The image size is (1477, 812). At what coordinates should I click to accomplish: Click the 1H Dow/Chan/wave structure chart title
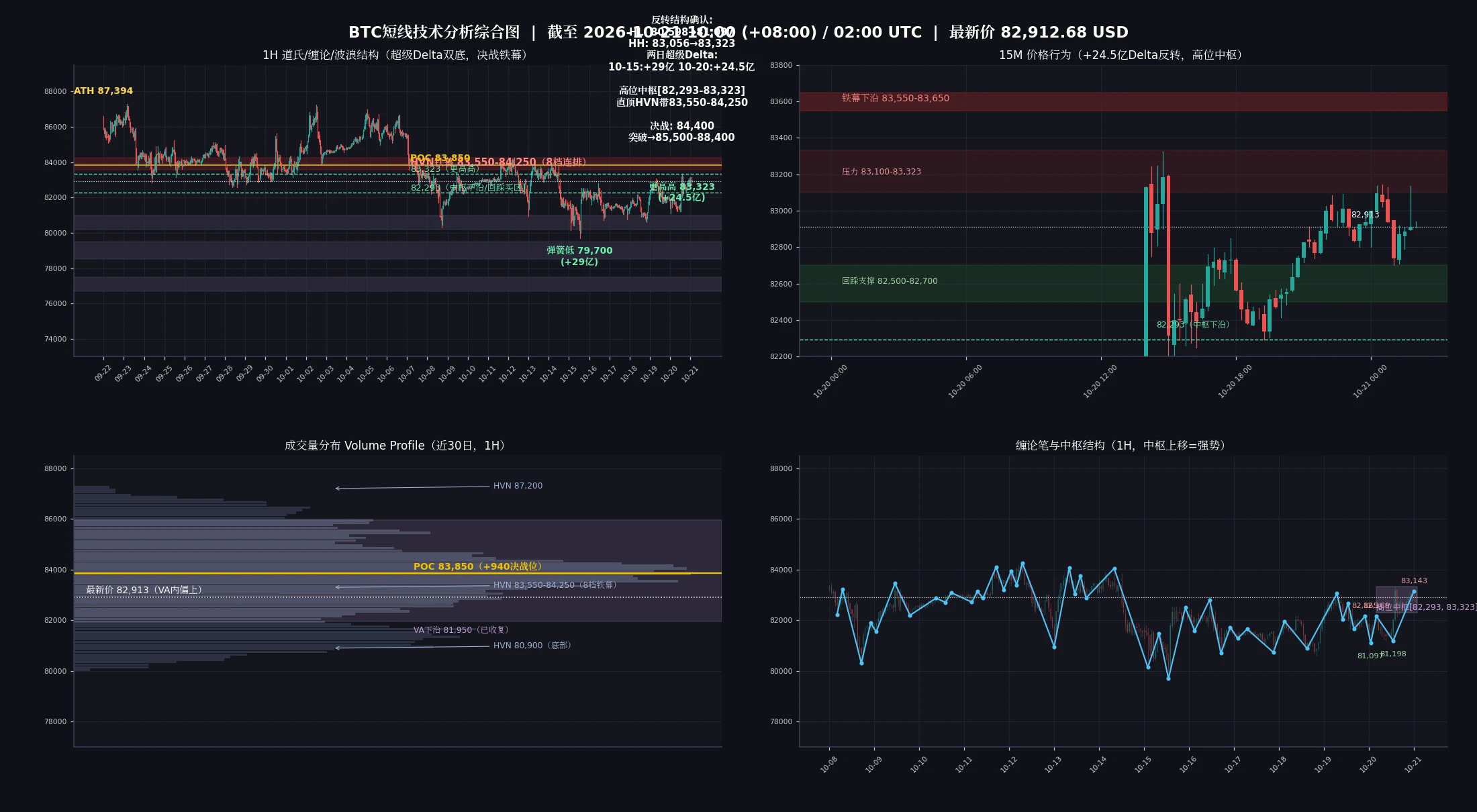pyautogui.click(x=397, y=55)
